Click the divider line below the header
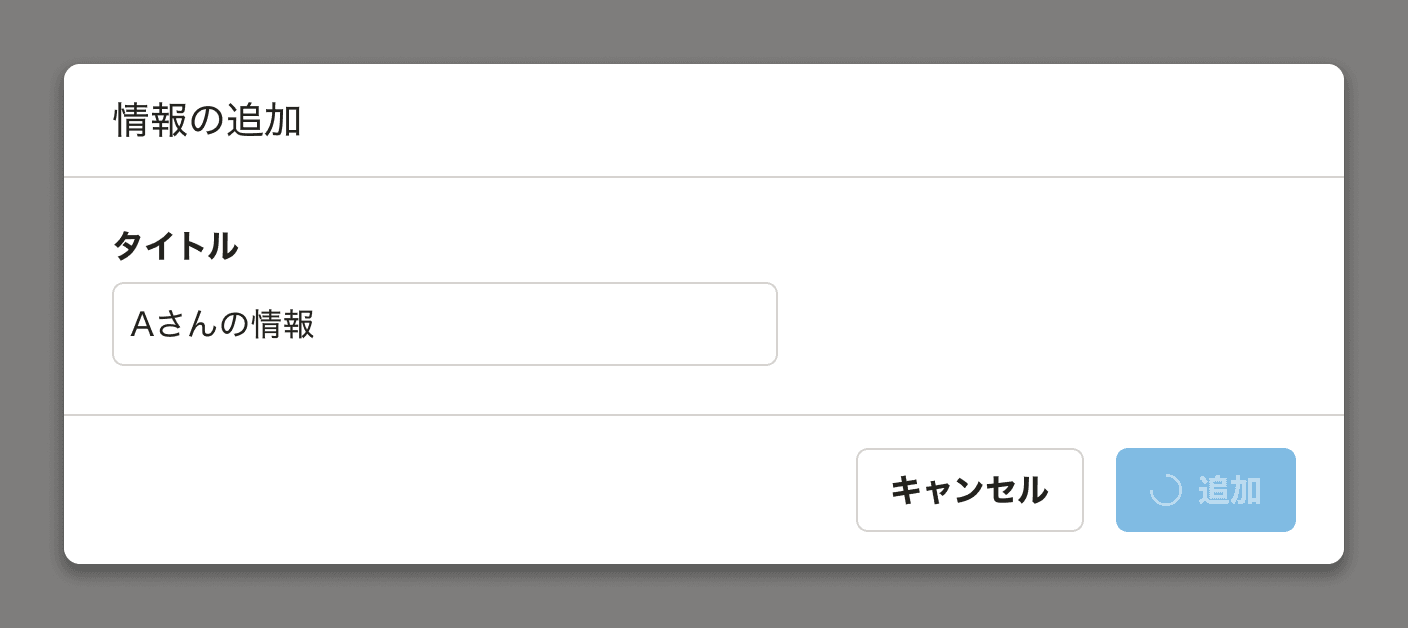 point(700,175)
